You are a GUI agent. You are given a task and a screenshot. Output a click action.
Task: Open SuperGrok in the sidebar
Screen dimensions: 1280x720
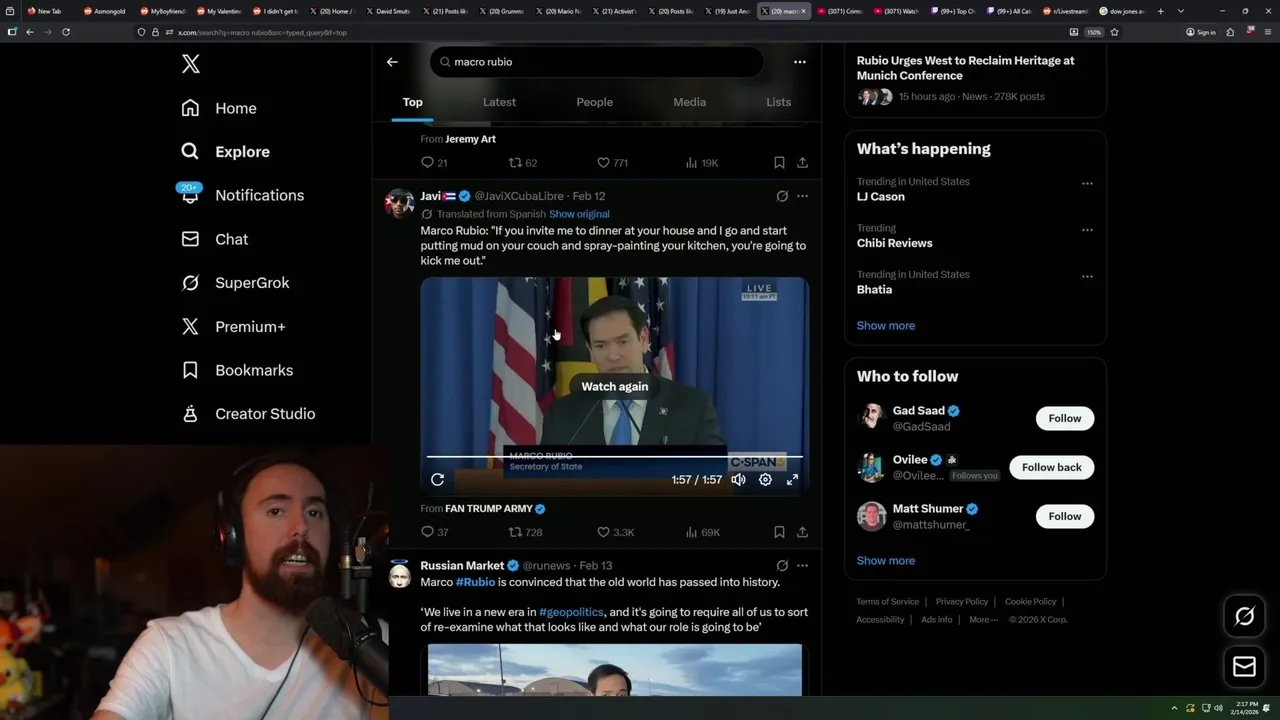pyautogui.click(x=236, y=283)
